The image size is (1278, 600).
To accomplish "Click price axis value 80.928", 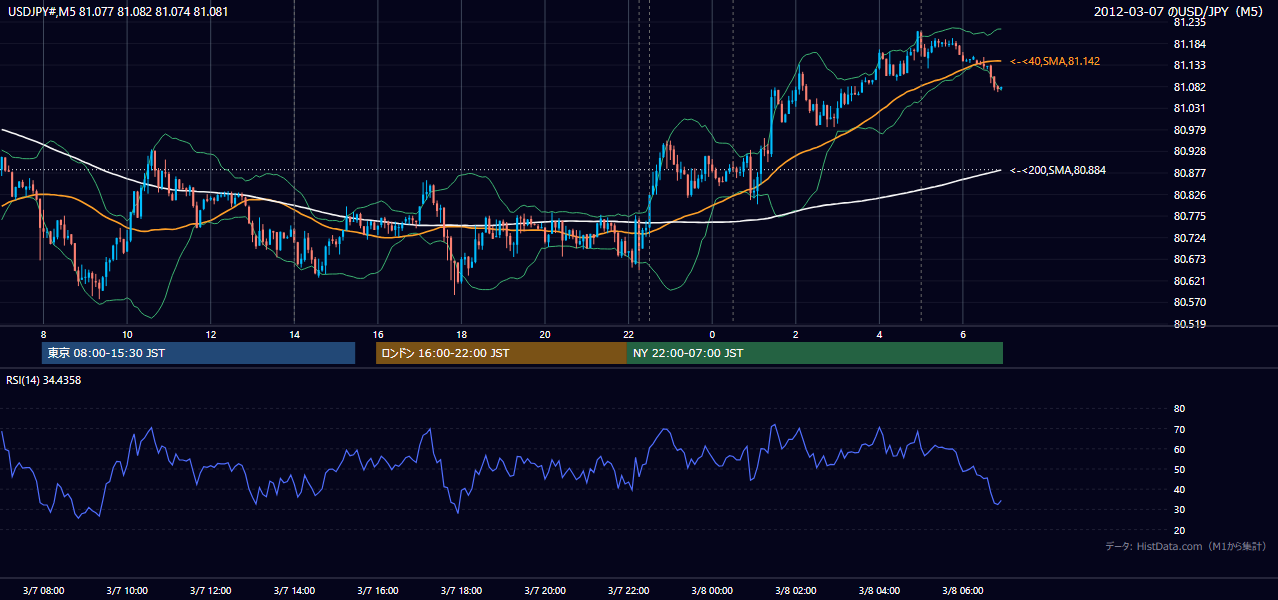I will coord(1189,151).
